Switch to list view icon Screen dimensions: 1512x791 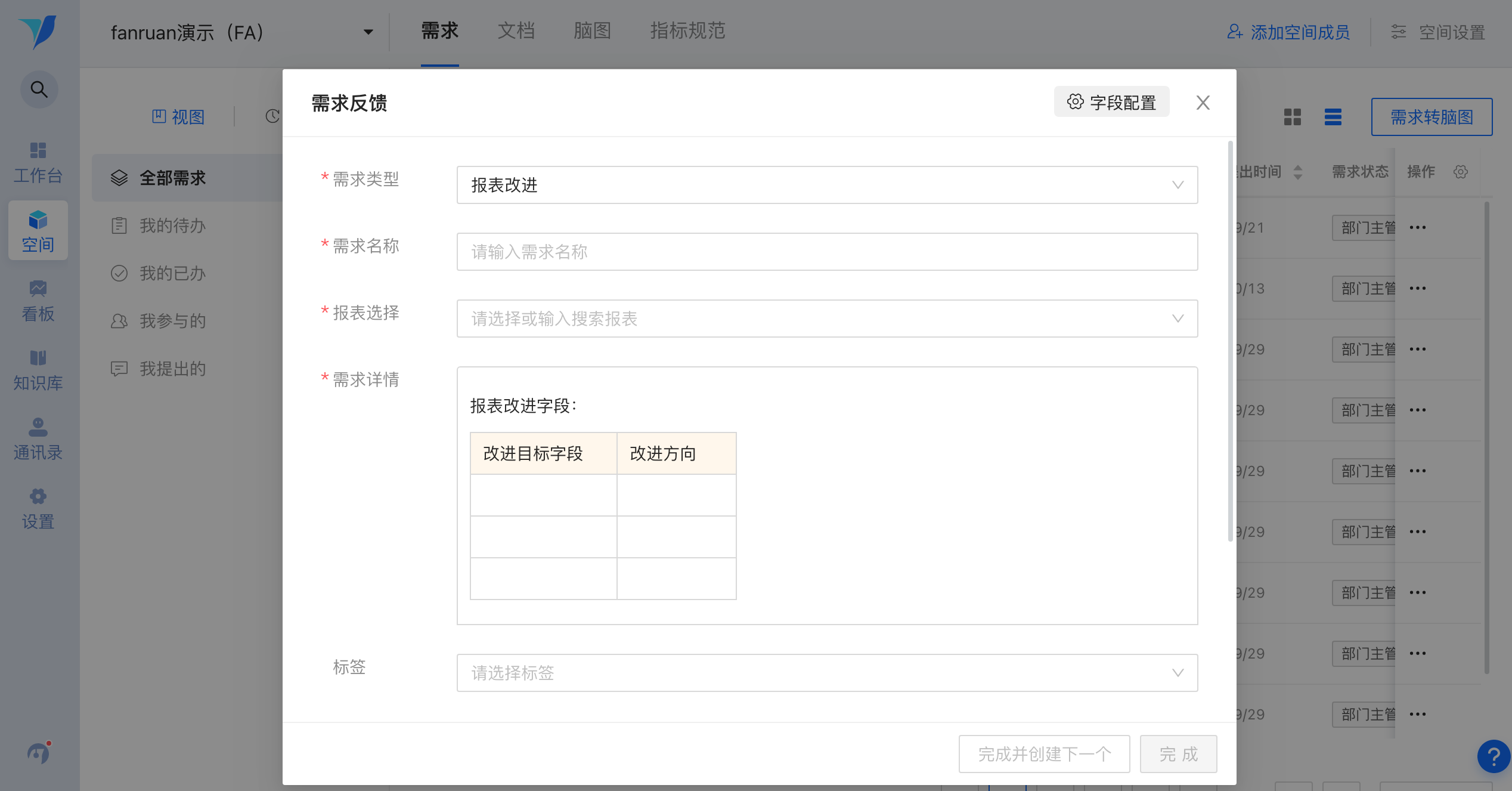pyautogui.click(x=1333, y=117)
